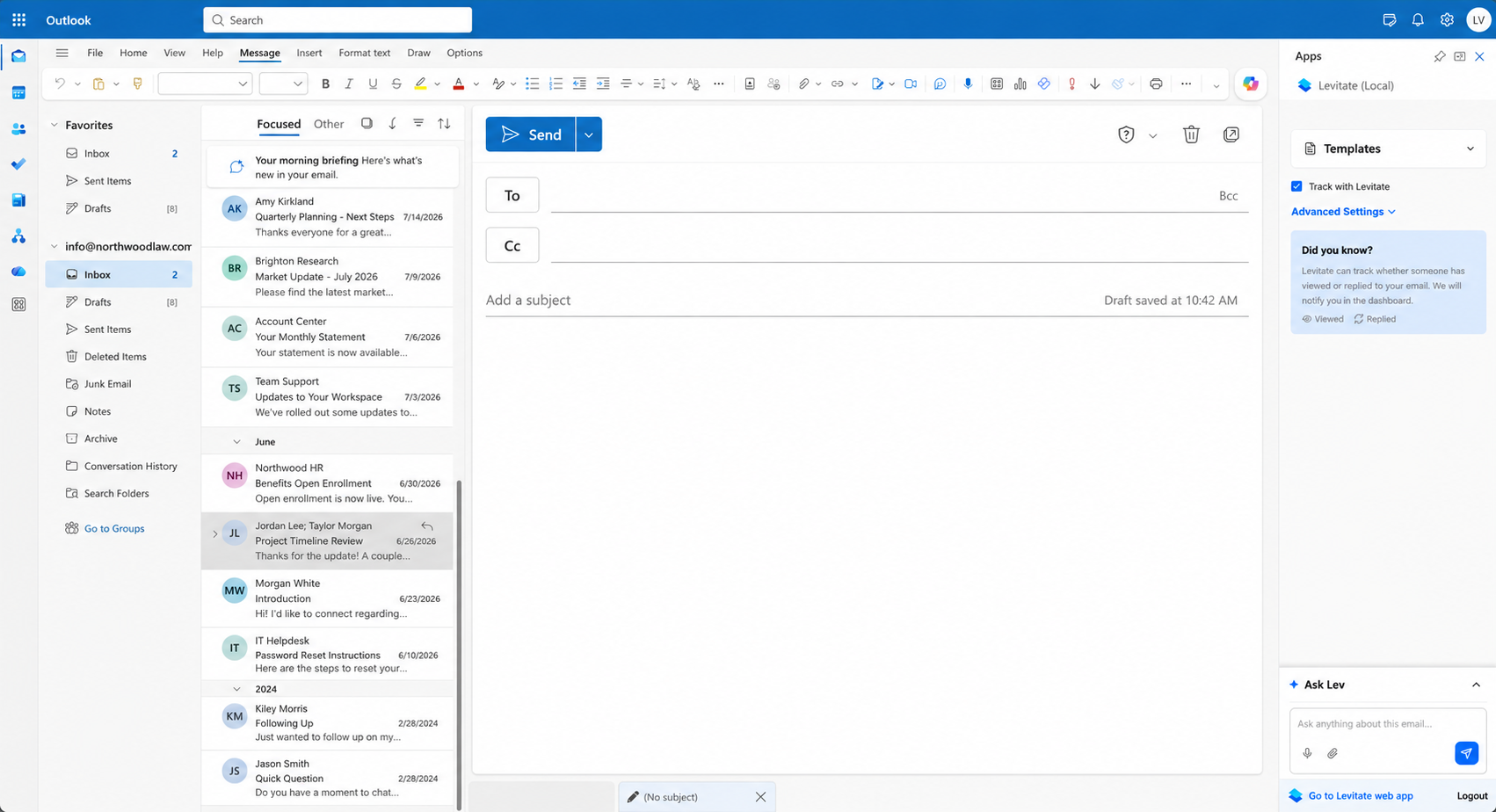Open the File menu
This screenshot has width=1496, height=812.
tap(95, 53)
